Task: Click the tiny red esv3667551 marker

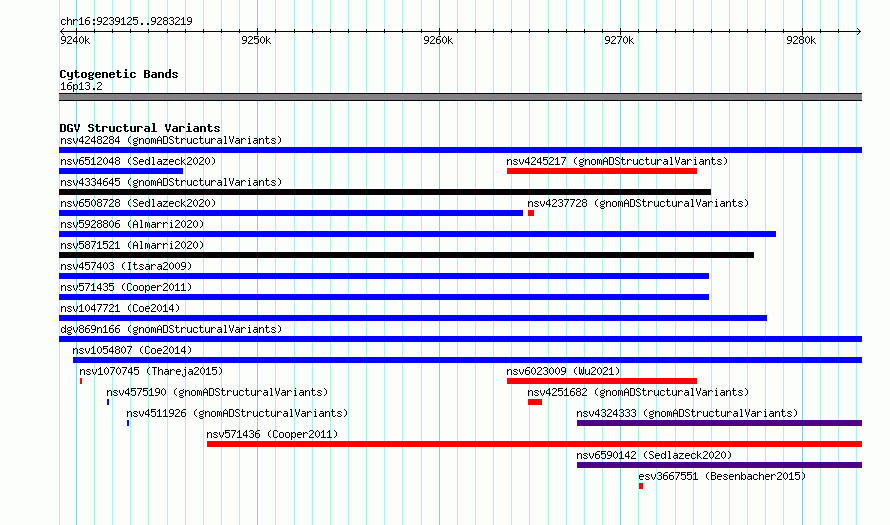Action: (x=641, y=486)
